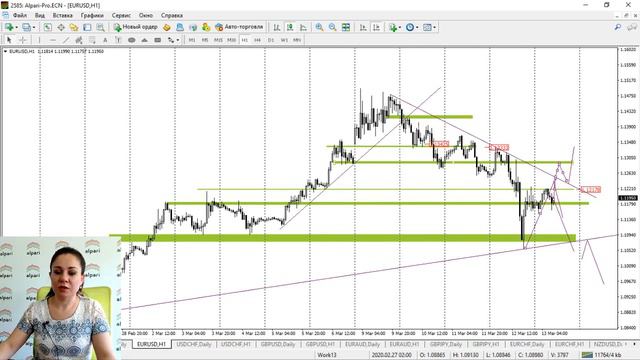Click the gold MetaEditor book icon
The height and width of the screenshot is (360, 640).
click(167, 27)
